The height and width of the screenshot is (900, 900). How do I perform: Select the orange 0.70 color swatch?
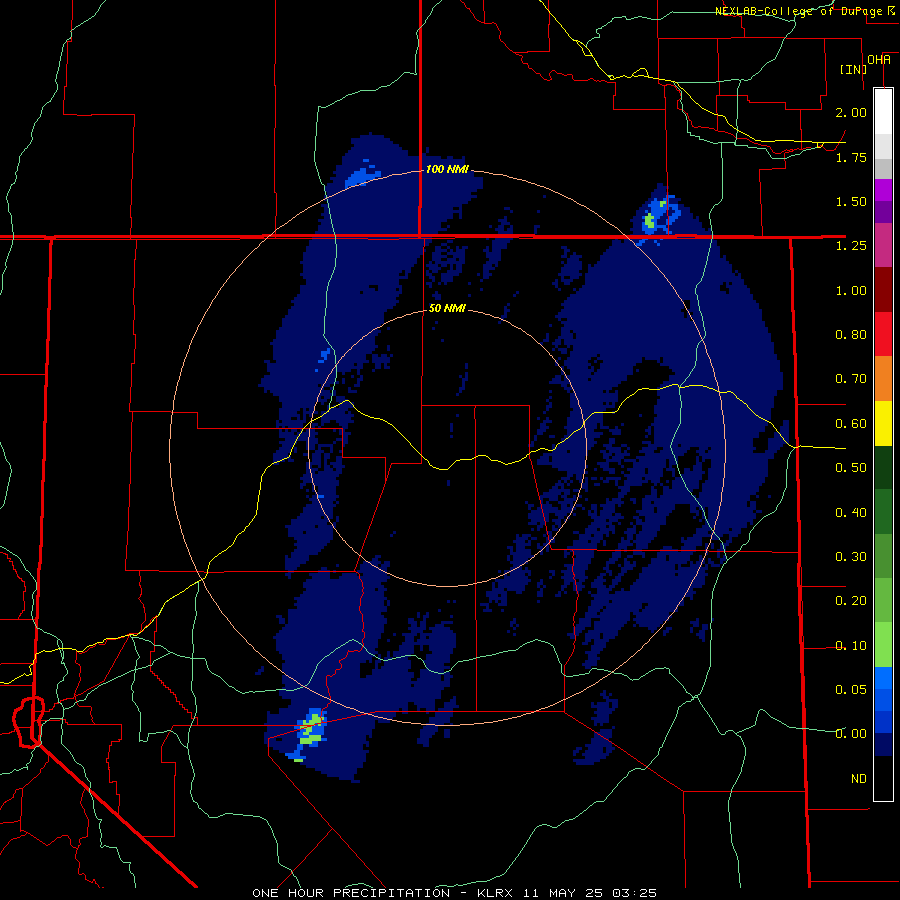883,379
